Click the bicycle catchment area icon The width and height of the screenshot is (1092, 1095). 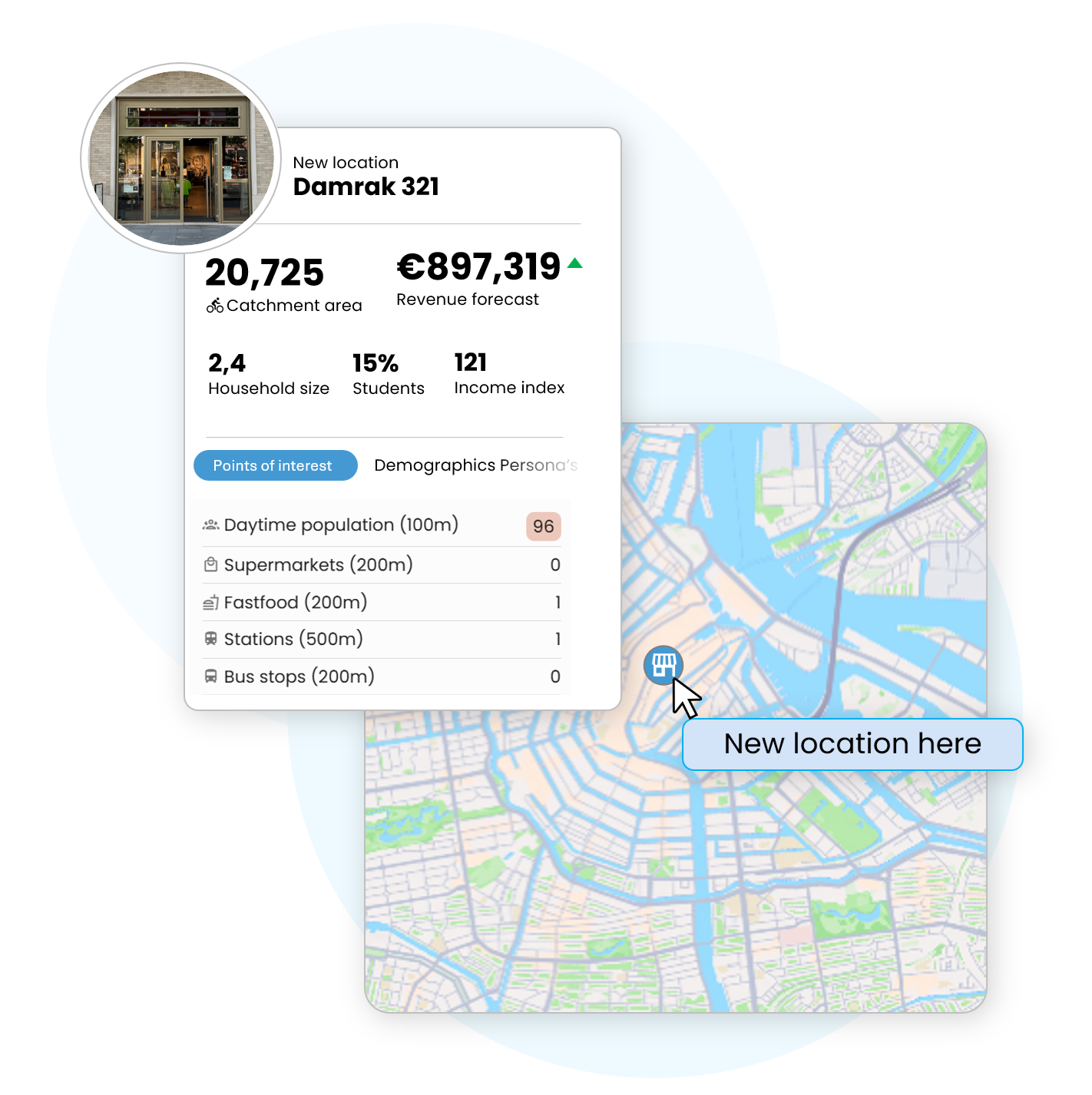[x=216, y=304]
